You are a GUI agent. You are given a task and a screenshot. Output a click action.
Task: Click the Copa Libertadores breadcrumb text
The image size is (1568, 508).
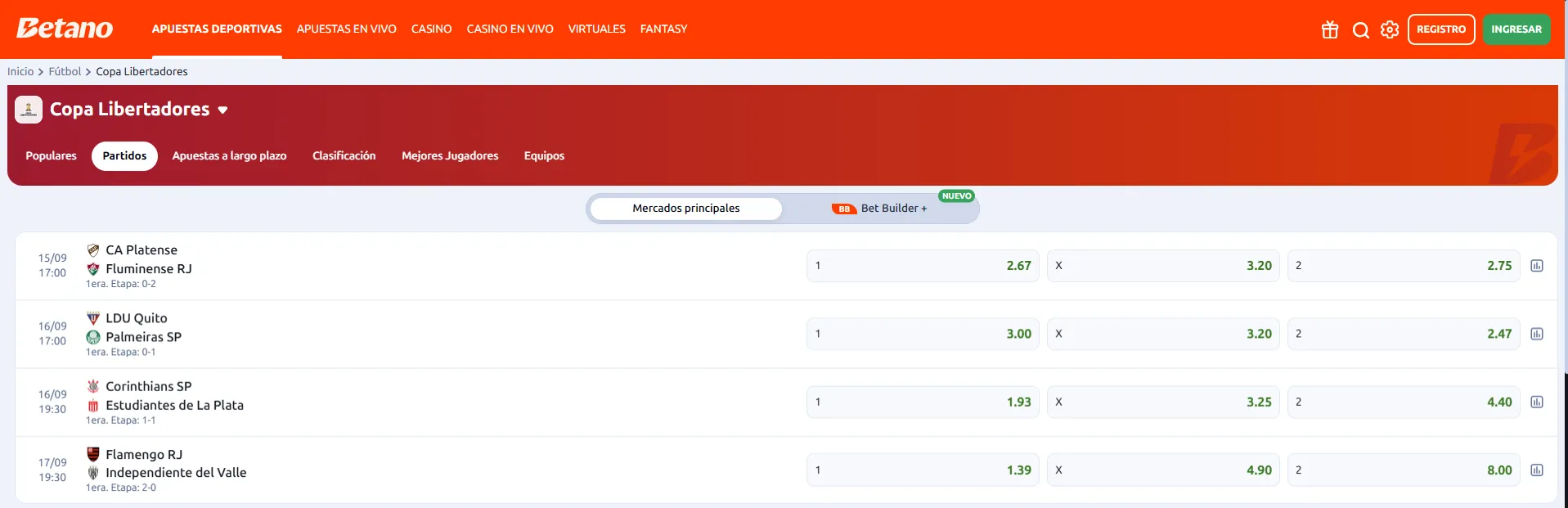click(x=142, y=72)
